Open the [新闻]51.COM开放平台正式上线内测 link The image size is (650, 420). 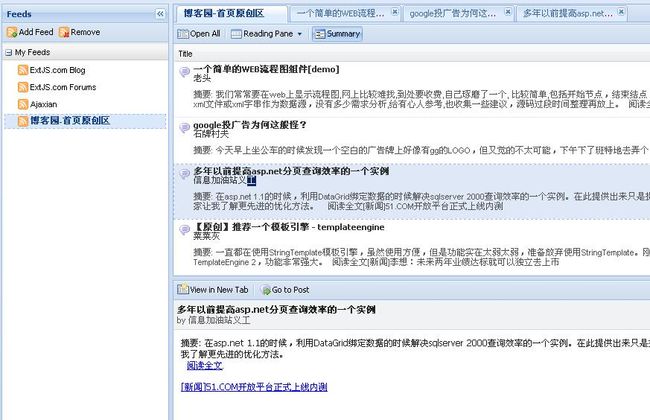tap(254, 387)
